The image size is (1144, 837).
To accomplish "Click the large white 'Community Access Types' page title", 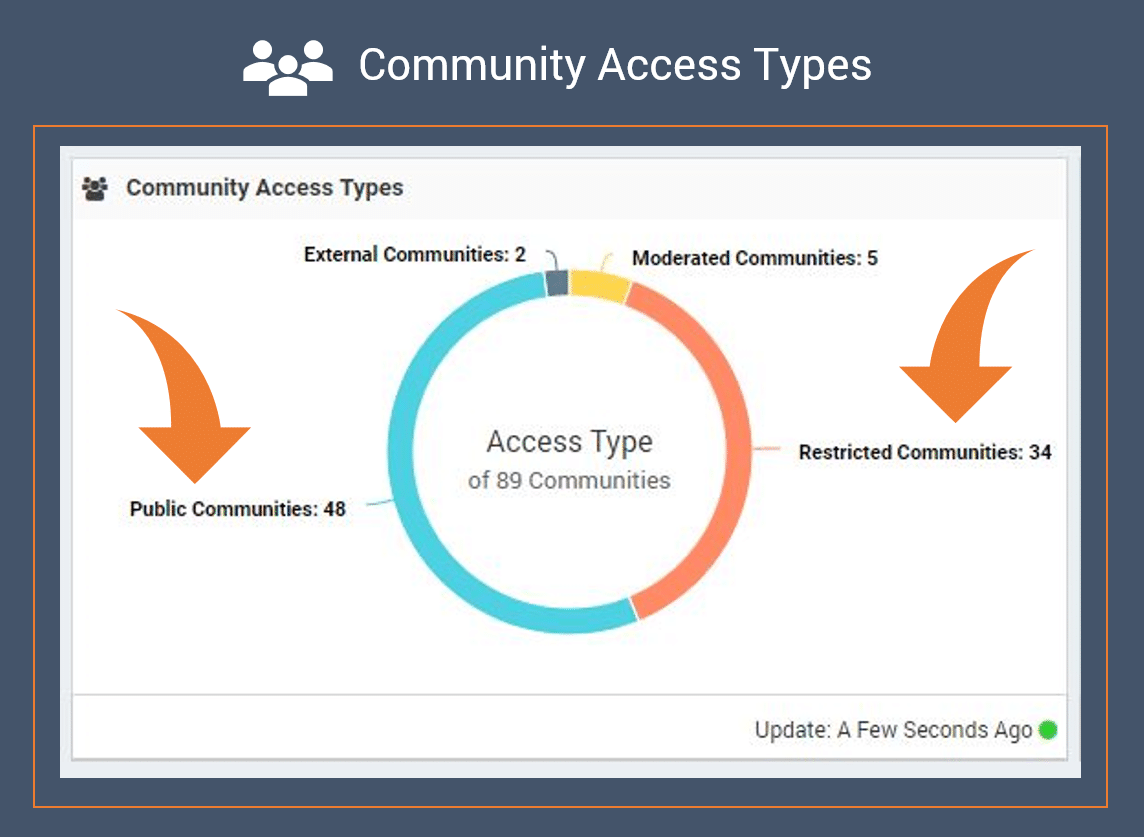I will click(x=615, y=66).
